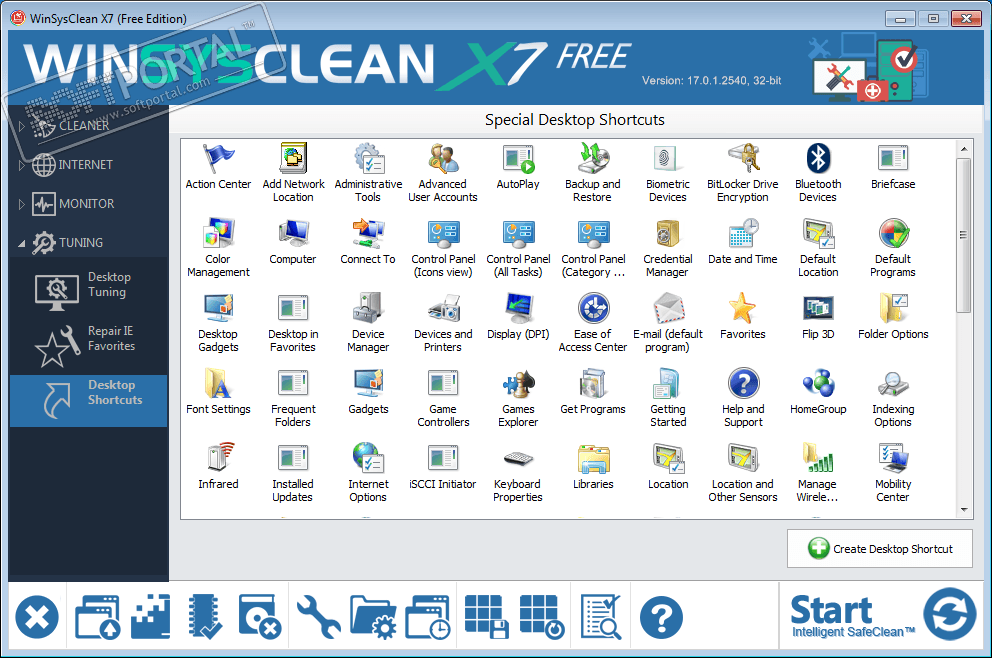Select the Flip 3D shortcut
Screen dimensions: 992x658
(x=818, y=316)
